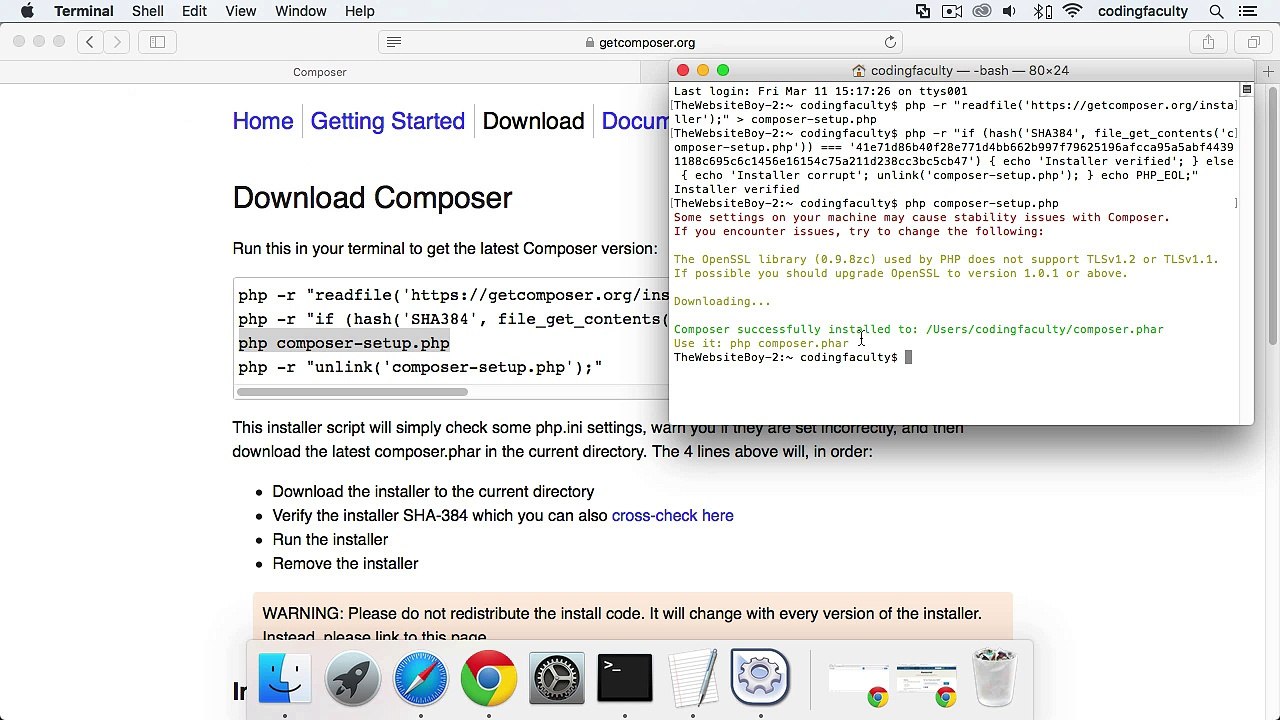Minimize the Terminal window
The height and width of the screenshot is (720, 1280).
pyautogui.click(x=703, y=70)
